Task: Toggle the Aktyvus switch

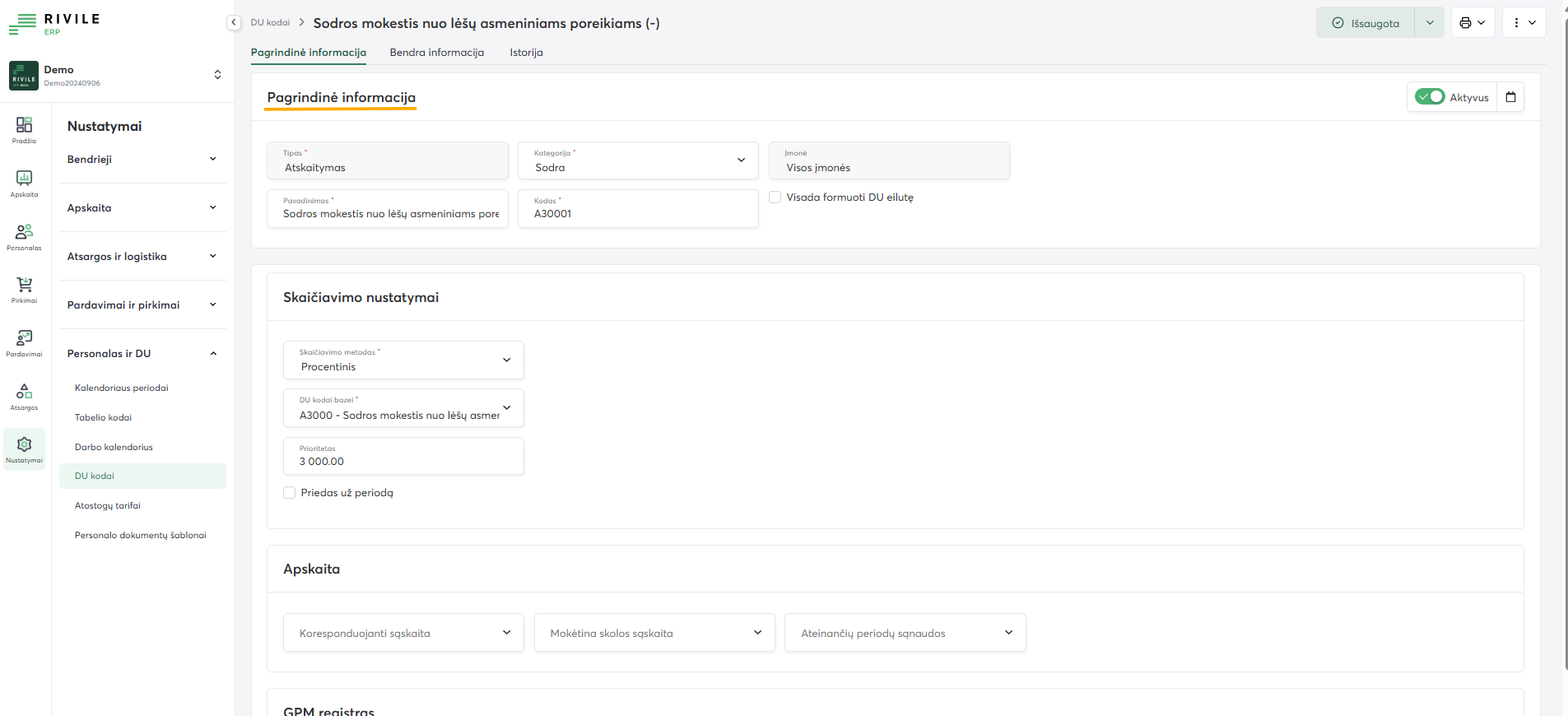Action: click(1430, 97)
